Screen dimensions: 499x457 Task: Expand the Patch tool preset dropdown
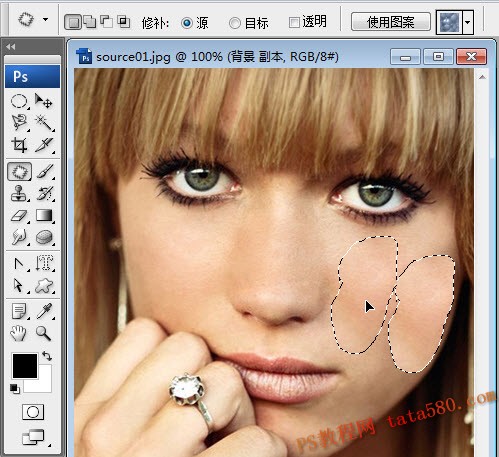45,19
